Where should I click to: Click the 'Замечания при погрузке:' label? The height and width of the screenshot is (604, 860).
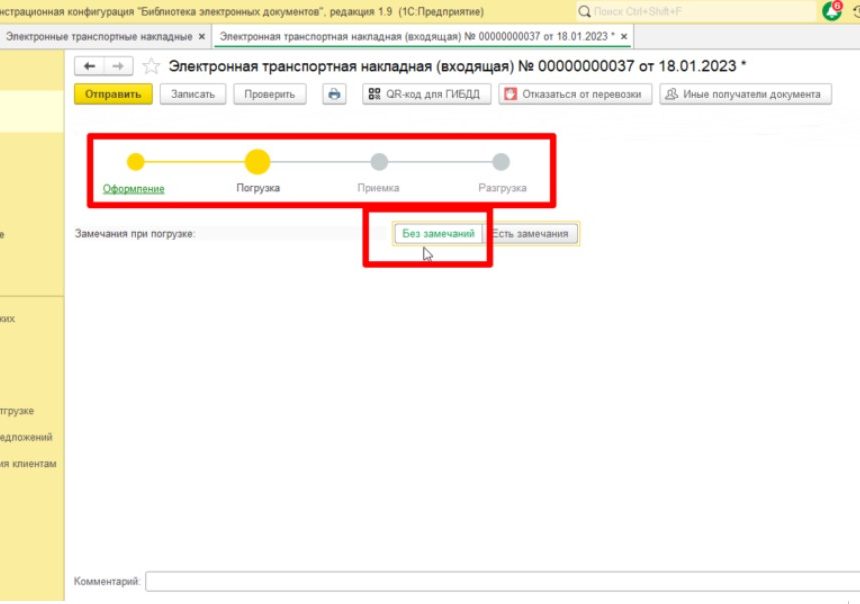[135, 234]
